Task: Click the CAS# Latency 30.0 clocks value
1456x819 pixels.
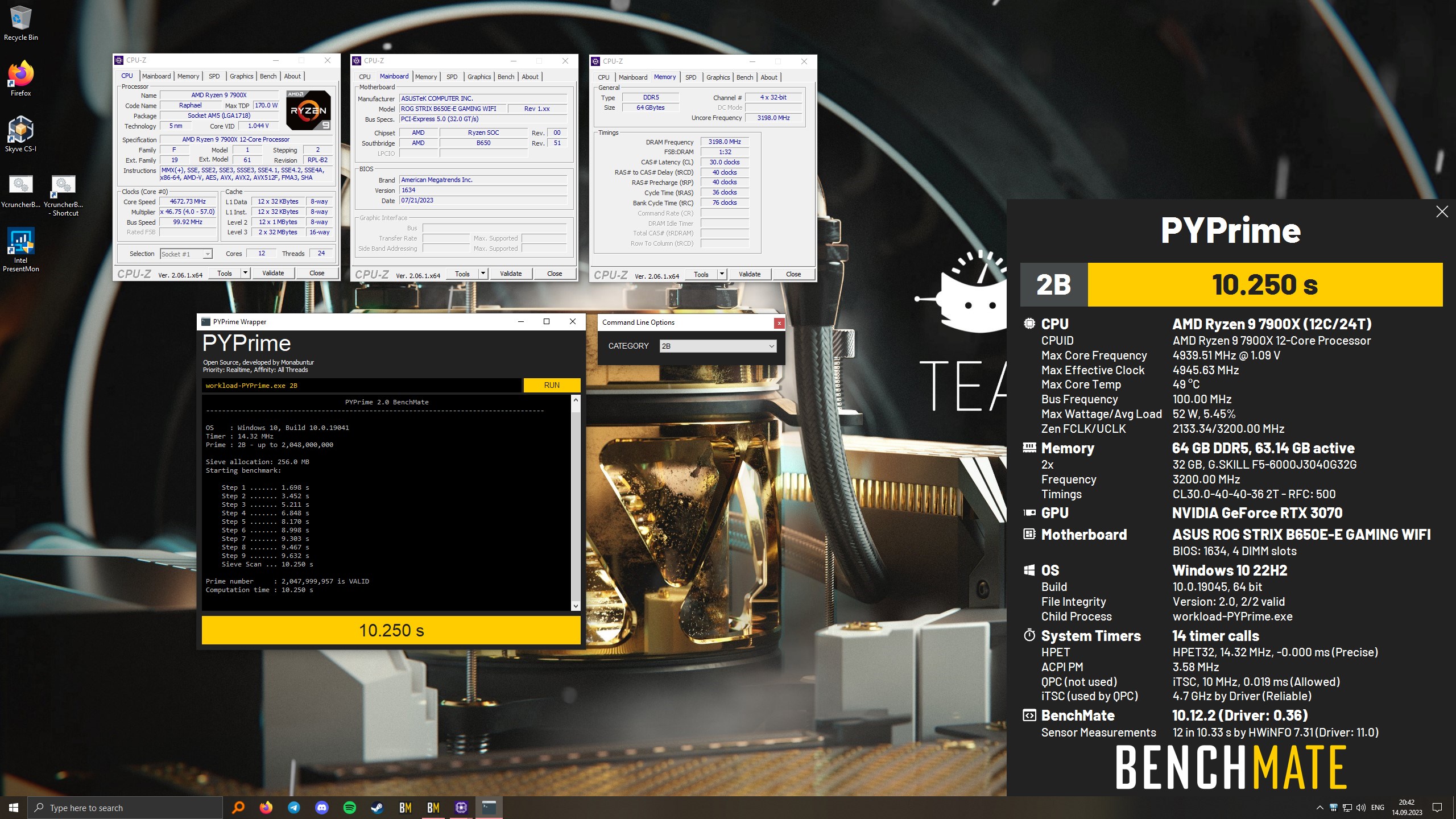Action: pos(725,163)
